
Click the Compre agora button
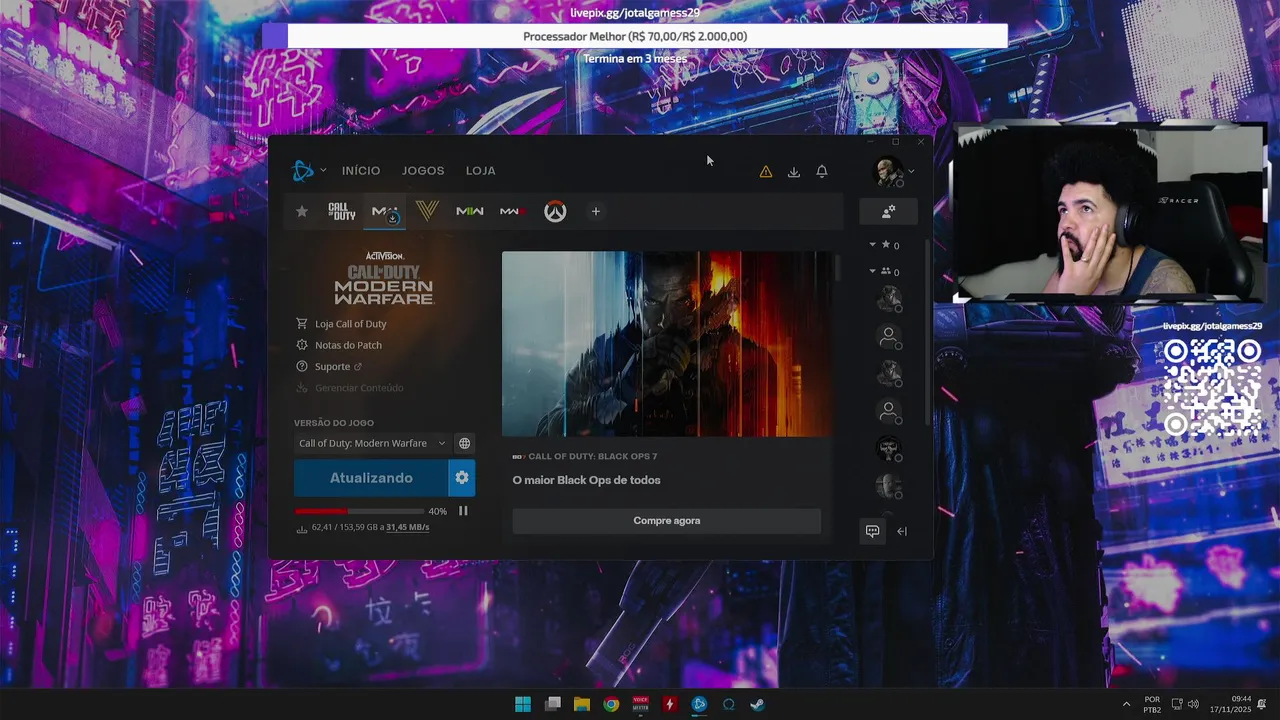tap(667, 521)
